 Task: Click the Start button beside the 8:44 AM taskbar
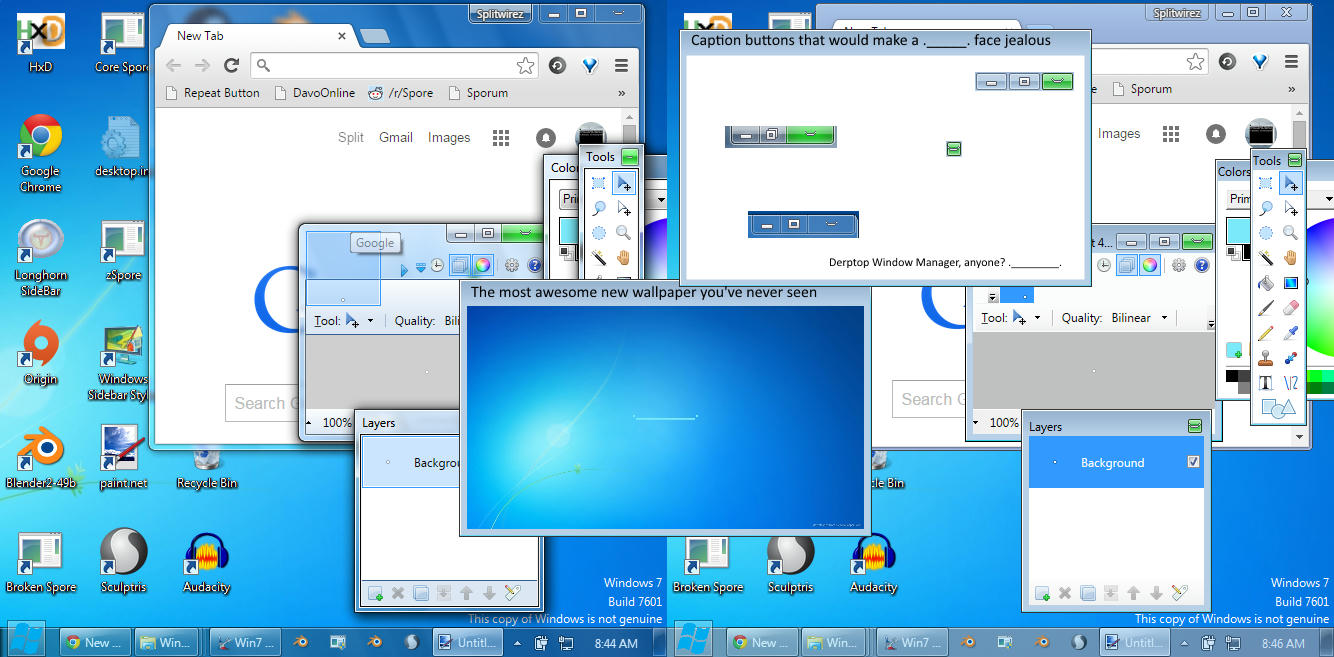point(27,640)
